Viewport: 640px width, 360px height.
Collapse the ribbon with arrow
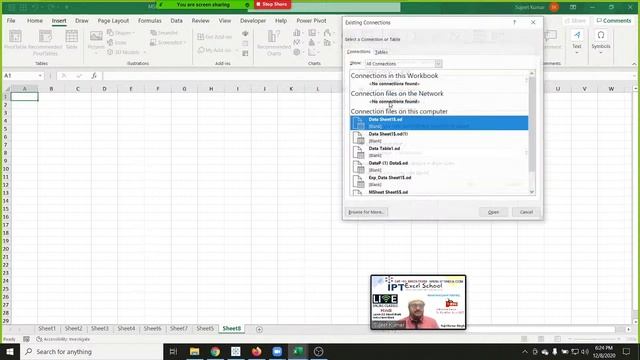(634, 64)
